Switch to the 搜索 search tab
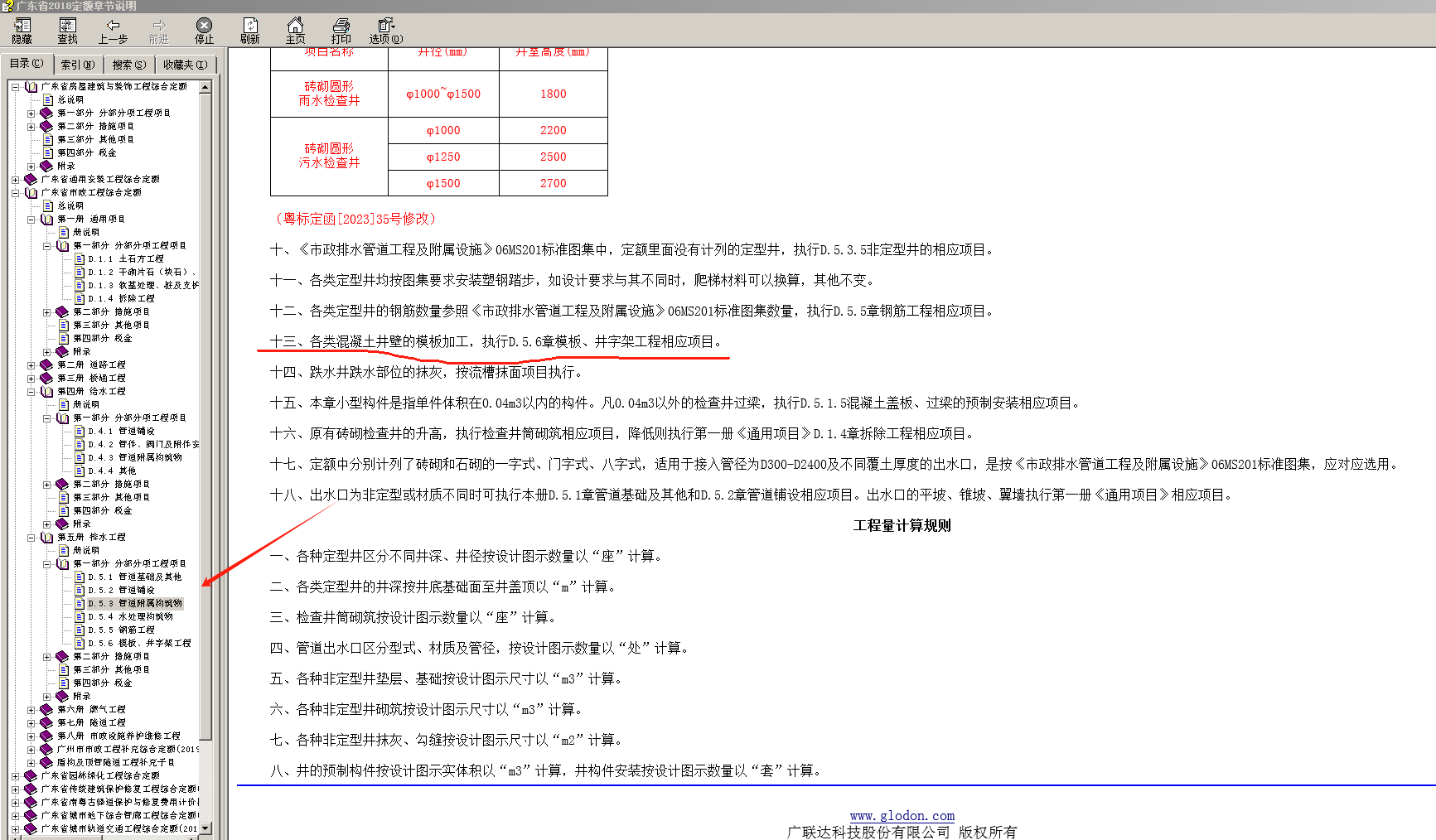The width and height of the screenshot is (1436, 840). (129, 65)
